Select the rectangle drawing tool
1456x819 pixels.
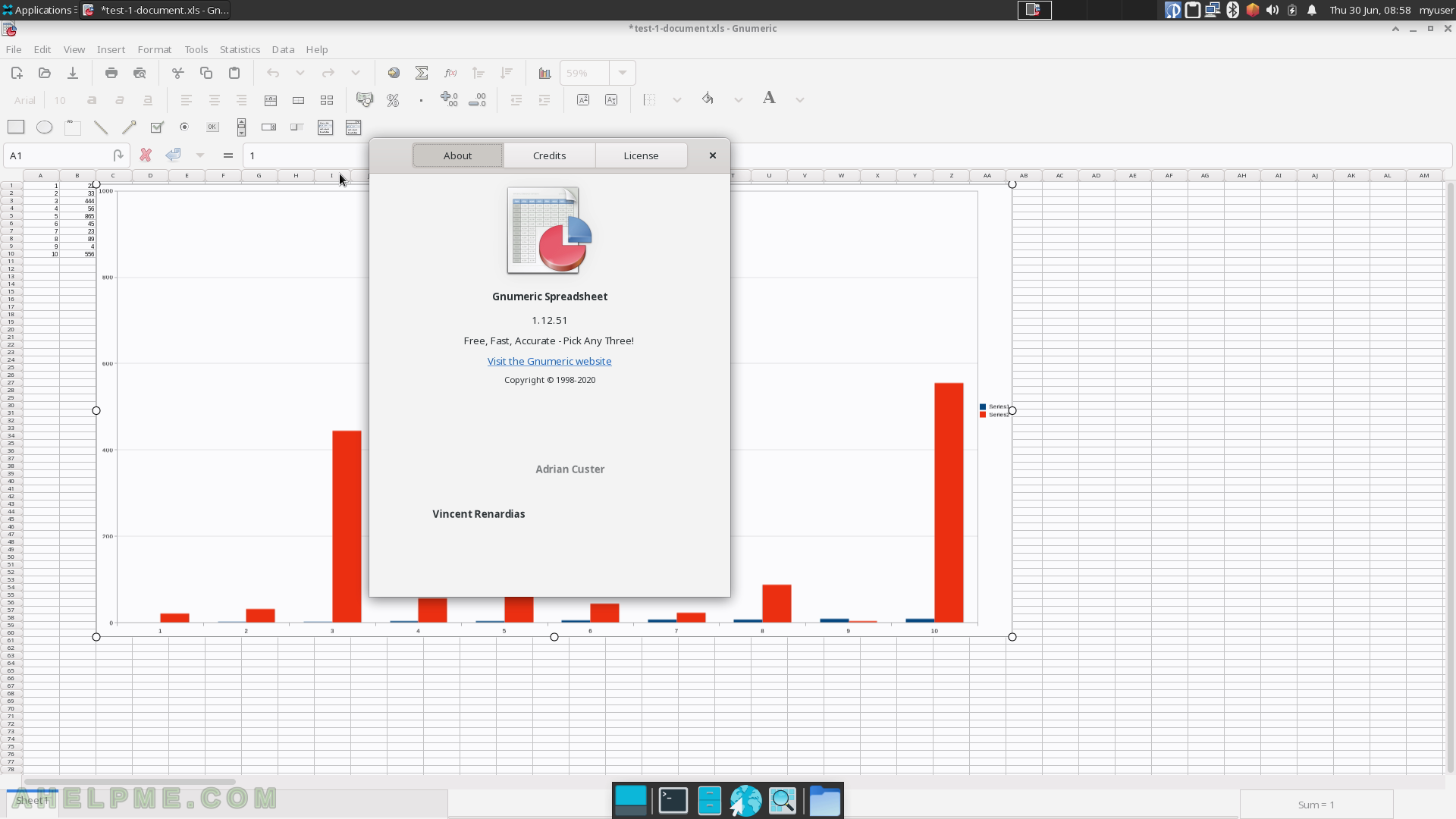click(x=16, y=127)
